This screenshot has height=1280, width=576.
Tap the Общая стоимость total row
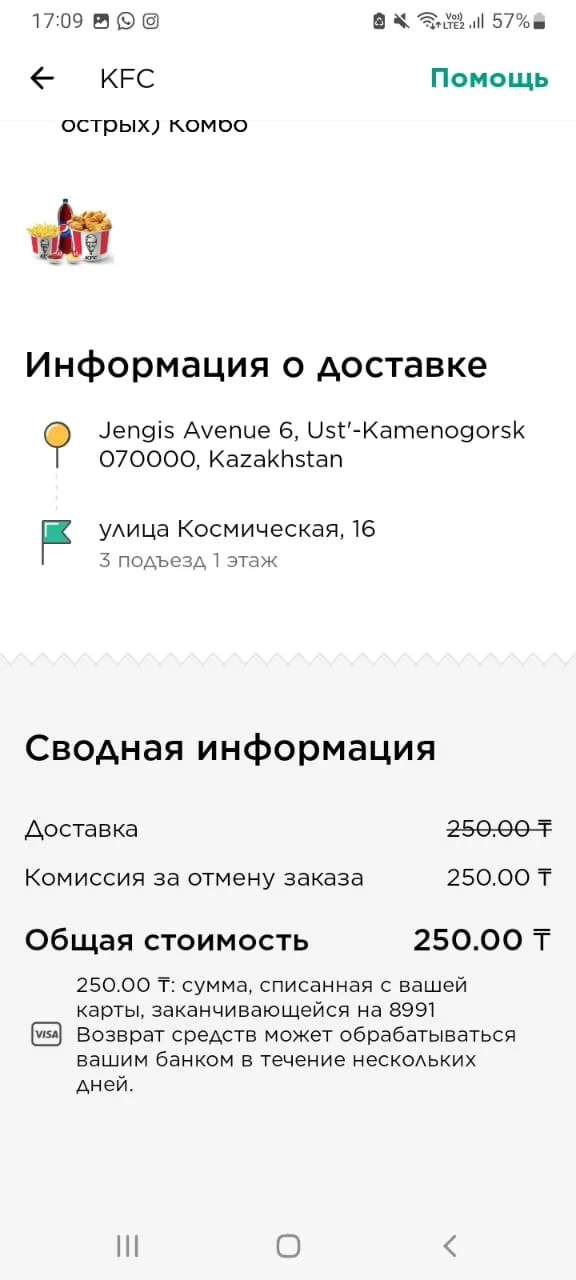pos(288,940)
